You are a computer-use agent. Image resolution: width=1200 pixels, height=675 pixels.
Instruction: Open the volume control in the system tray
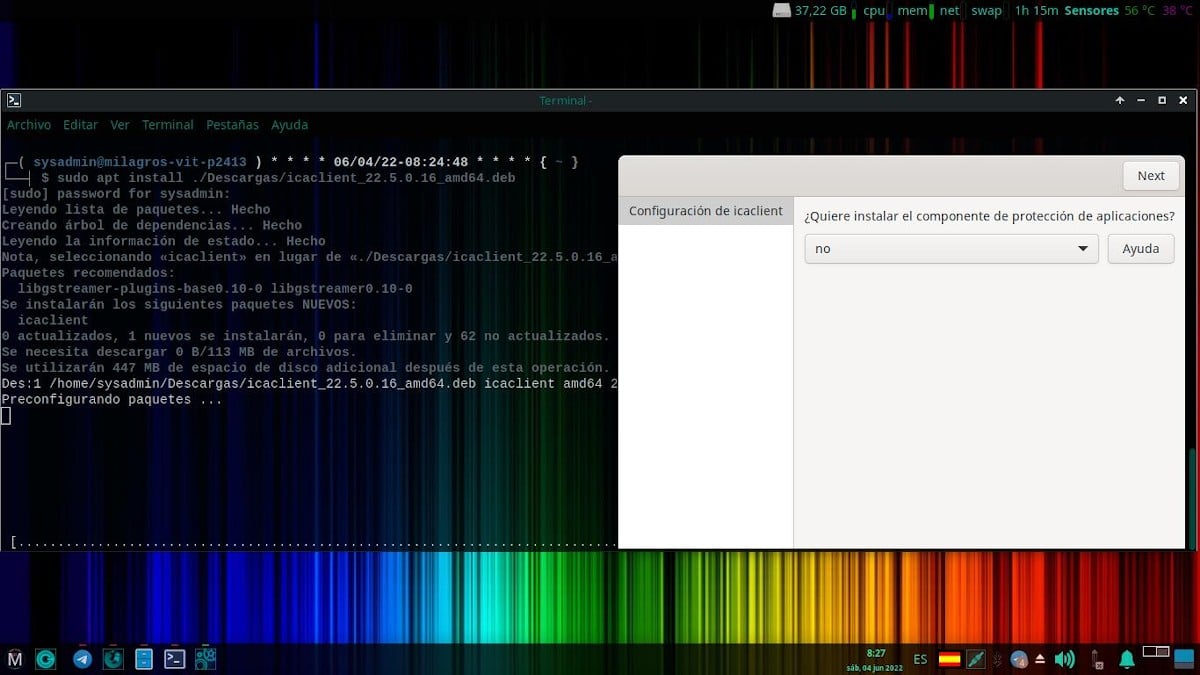click(x=1063, y=659)
